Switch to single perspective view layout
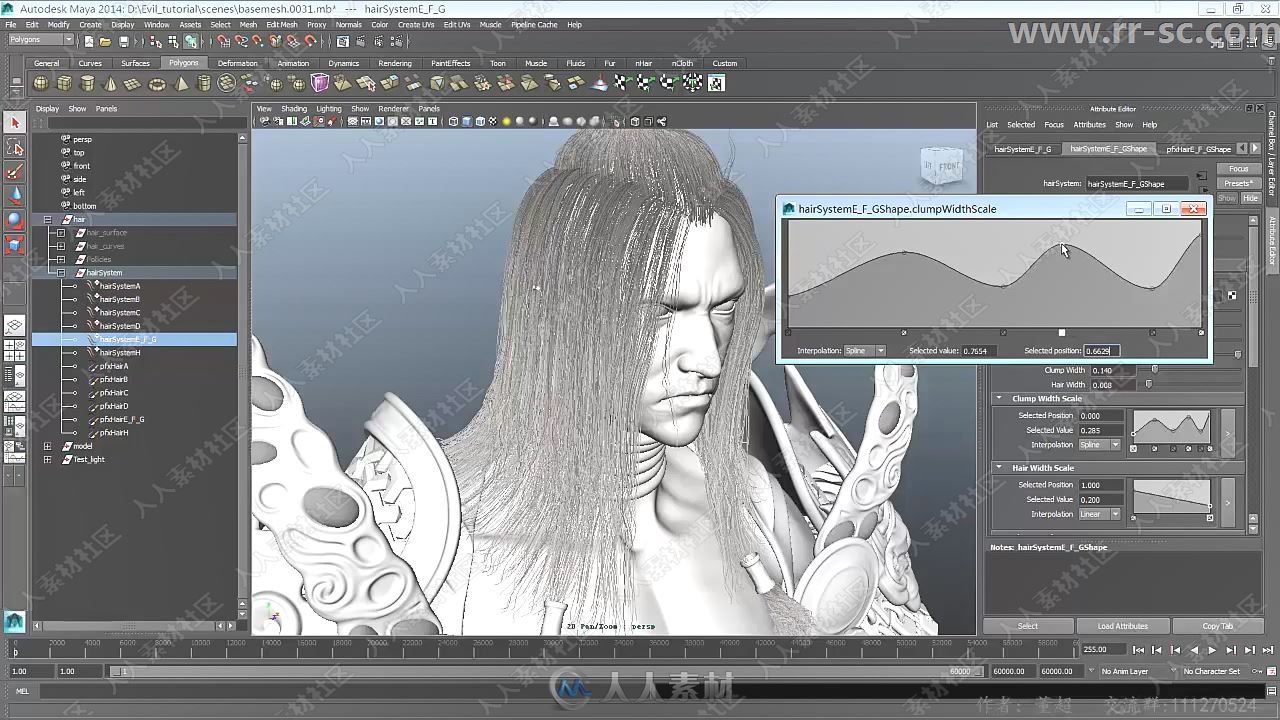This screenshot has width=1280, height=720. click(15, 326)
